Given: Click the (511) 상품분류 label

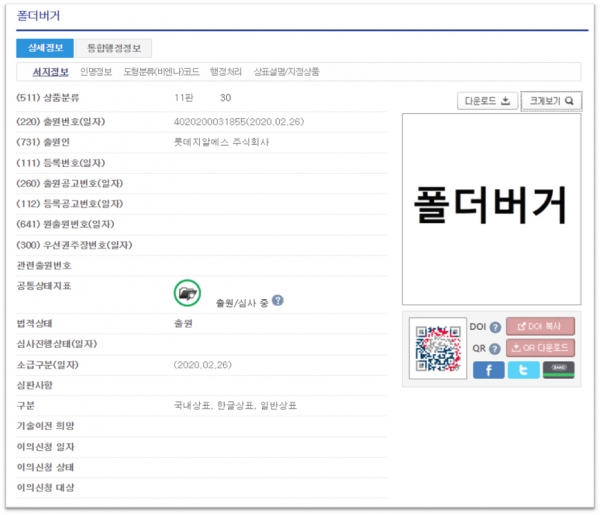Looking at the screenshot, I should pos(47,98).
